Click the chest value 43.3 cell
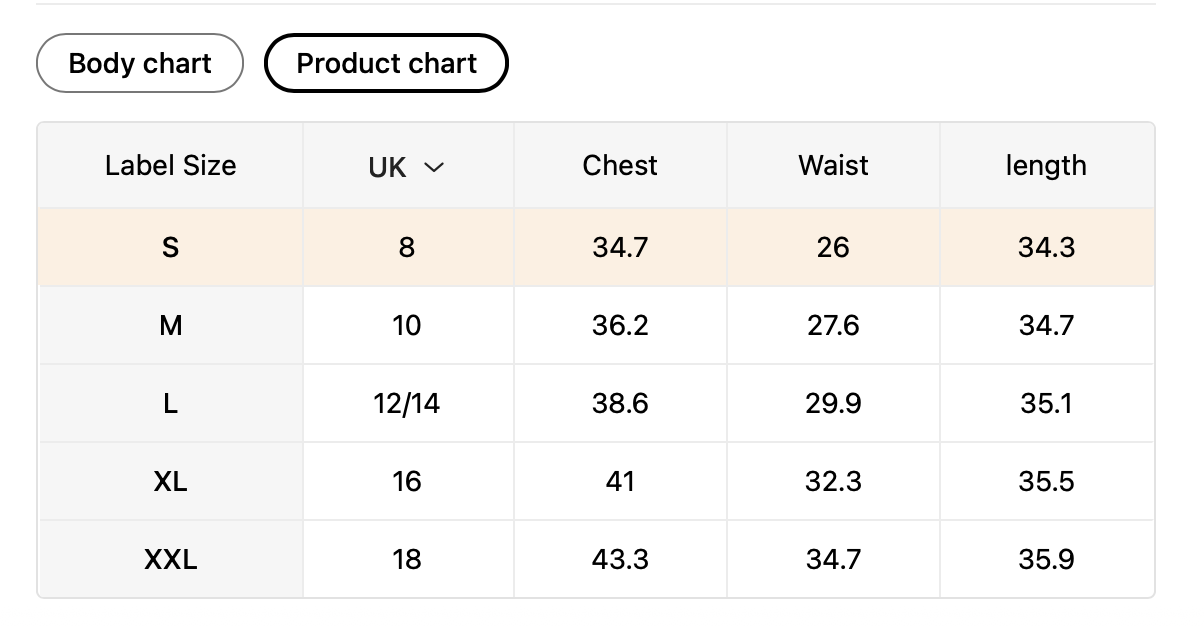The height and width of the screenshot is (626, 1204). (x=620, y=559)
